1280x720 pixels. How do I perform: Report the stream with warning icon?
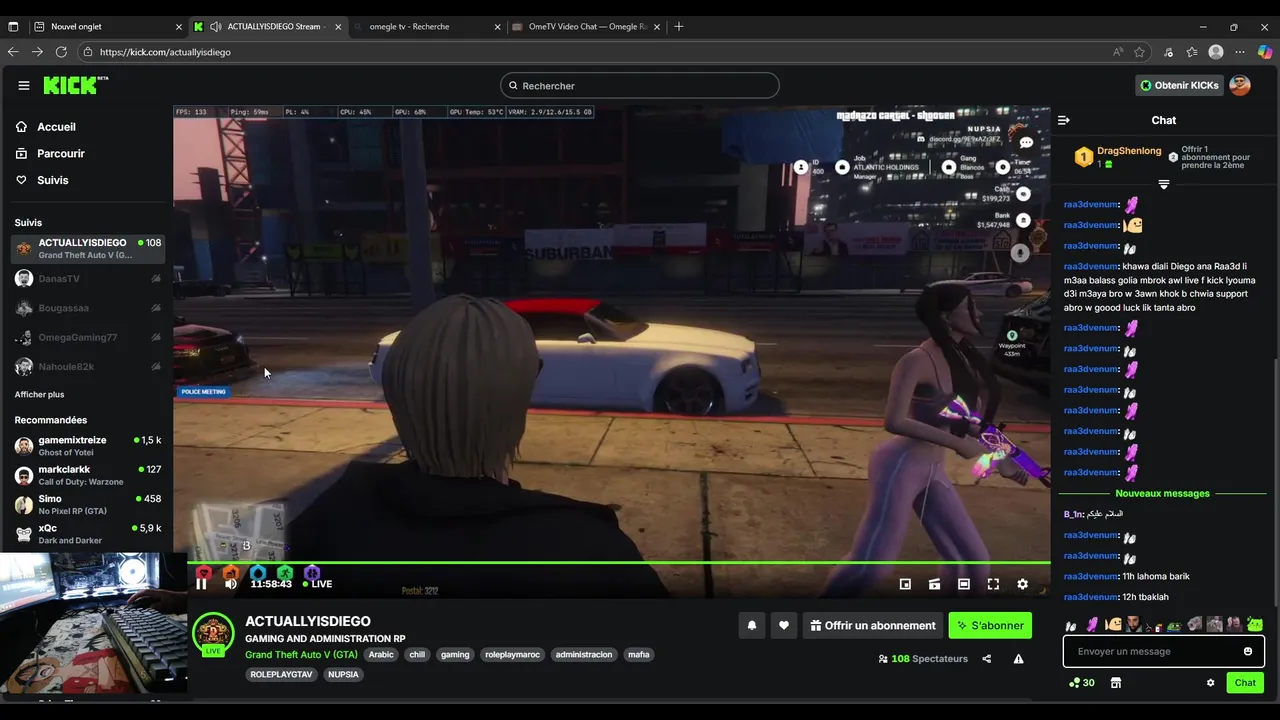[x=1018, y=659]
